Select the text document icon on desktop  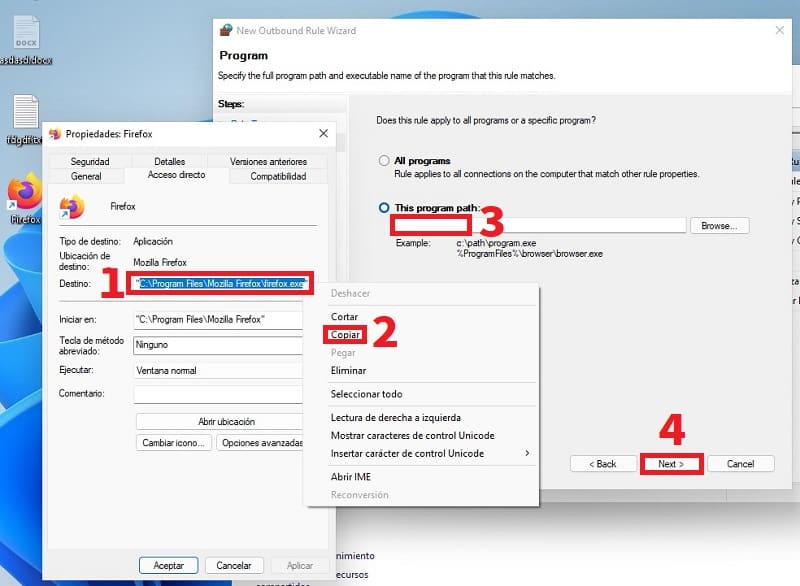26,111
